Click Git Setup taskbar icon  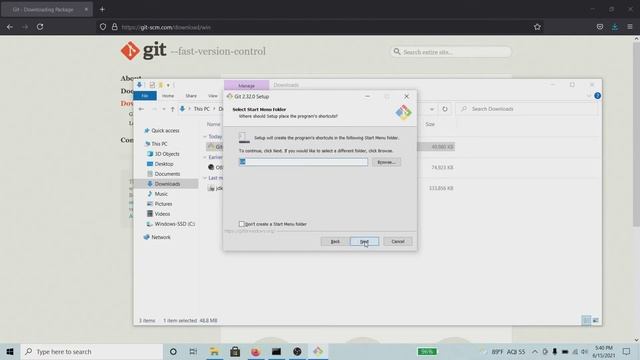pyautogui.click(x=318, y=351)
